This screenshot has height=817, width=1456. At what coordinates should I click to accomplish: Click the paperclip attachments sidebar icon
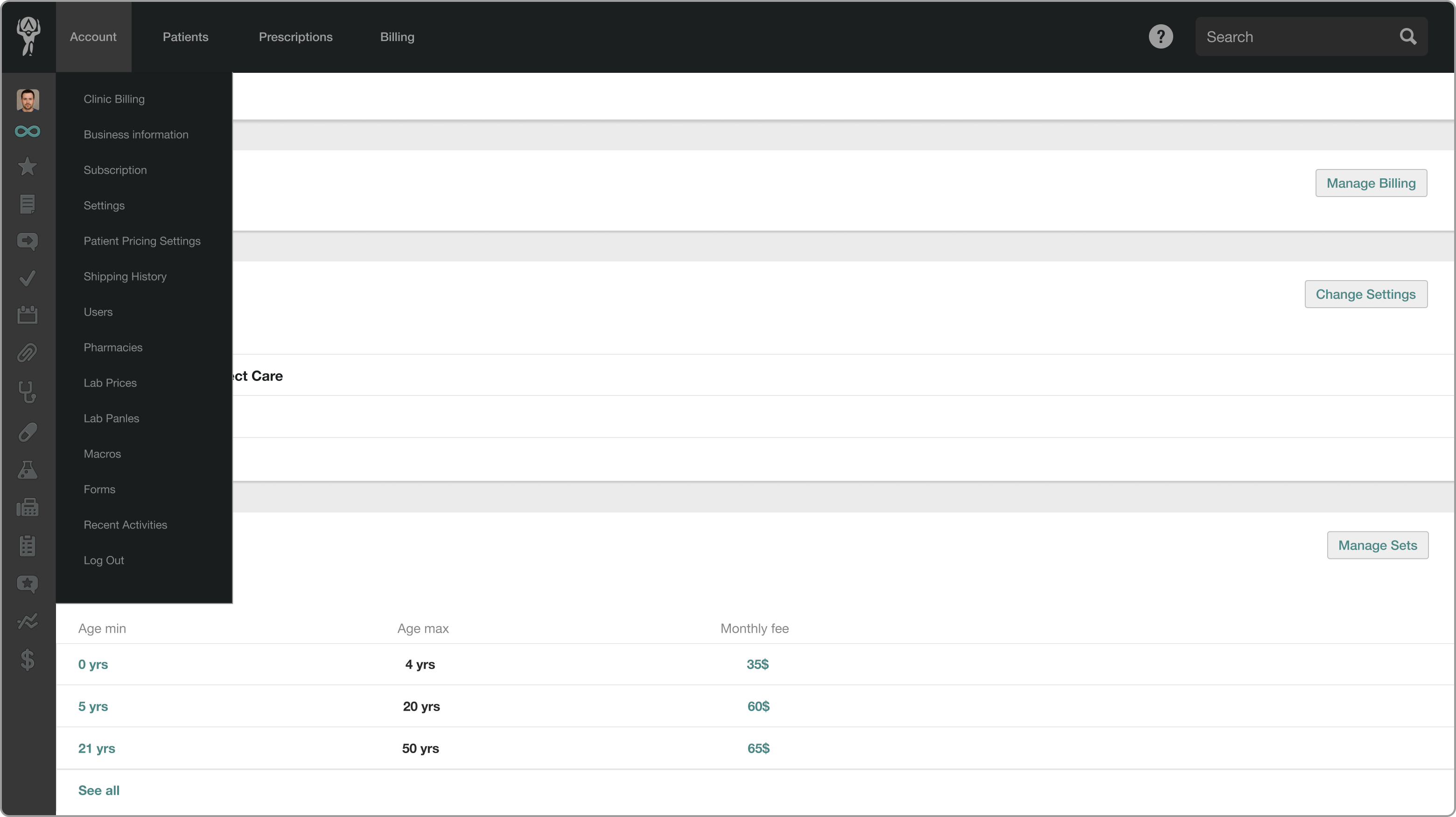(27, 353)
